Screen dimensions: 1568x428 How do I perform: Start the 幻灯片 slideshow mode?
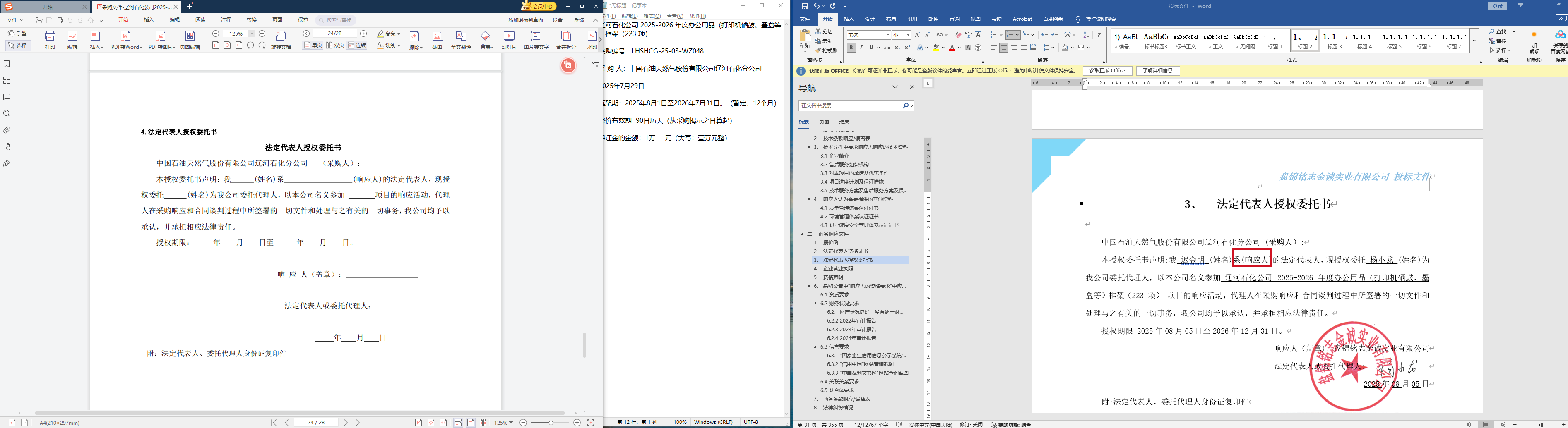509,40
